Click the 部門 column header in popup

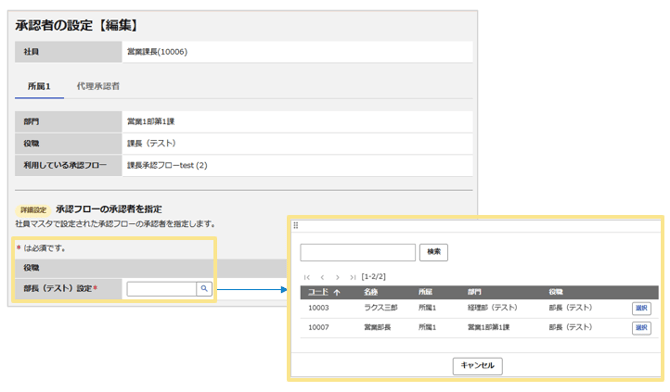click(x=474, y=292)
